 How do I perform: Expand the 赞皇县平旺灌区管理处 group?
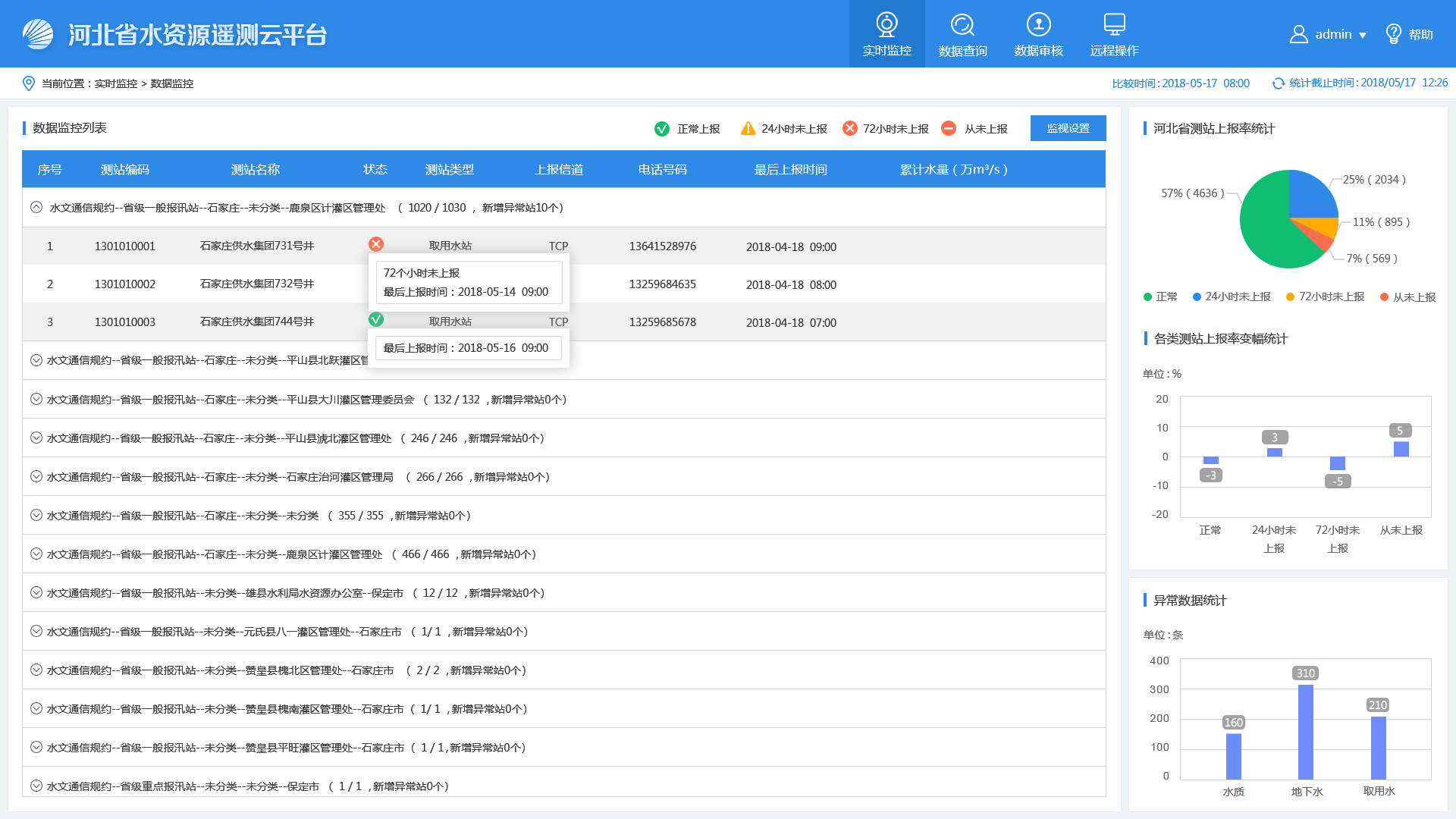click(36, 747)
